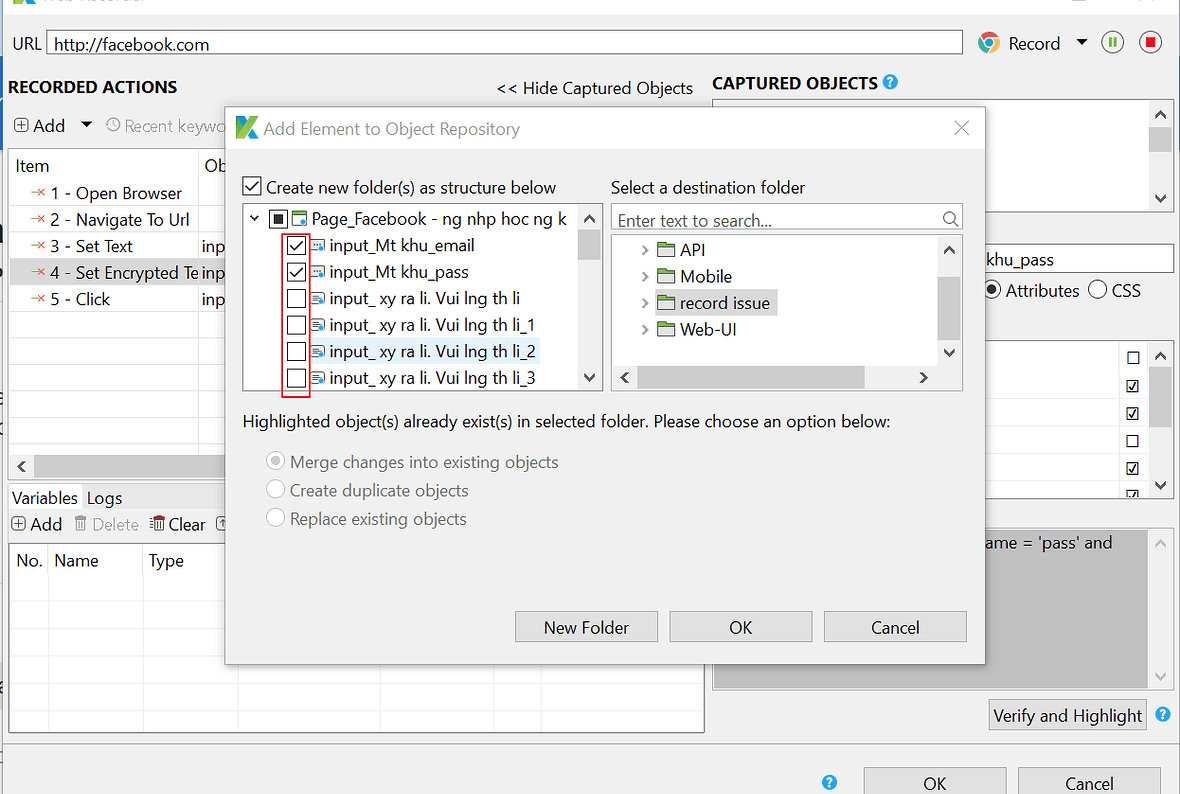Click '<< Hide Captured Objects'
This screenshot has width=1180, height=794.
tap(594, 88)
